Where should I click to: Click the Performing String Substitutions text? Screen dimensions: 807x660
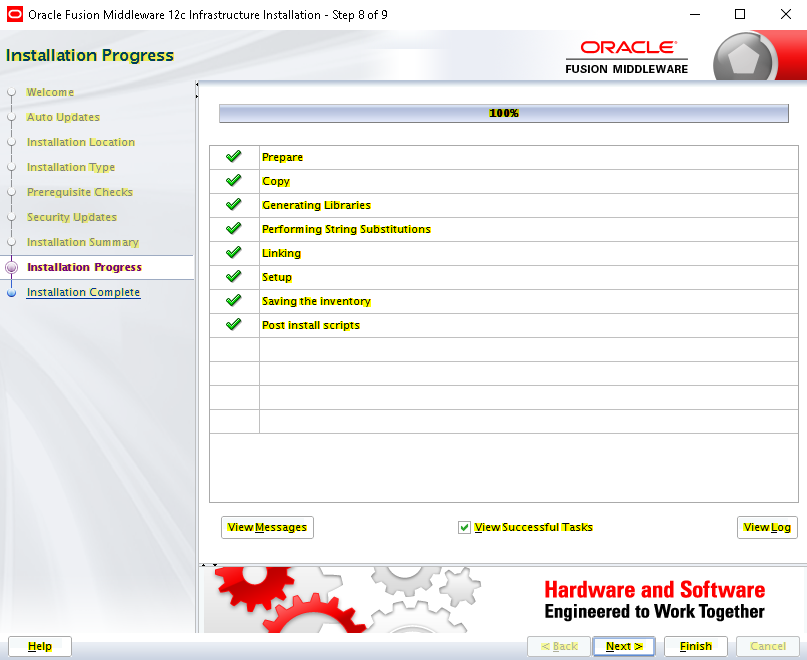346,229
